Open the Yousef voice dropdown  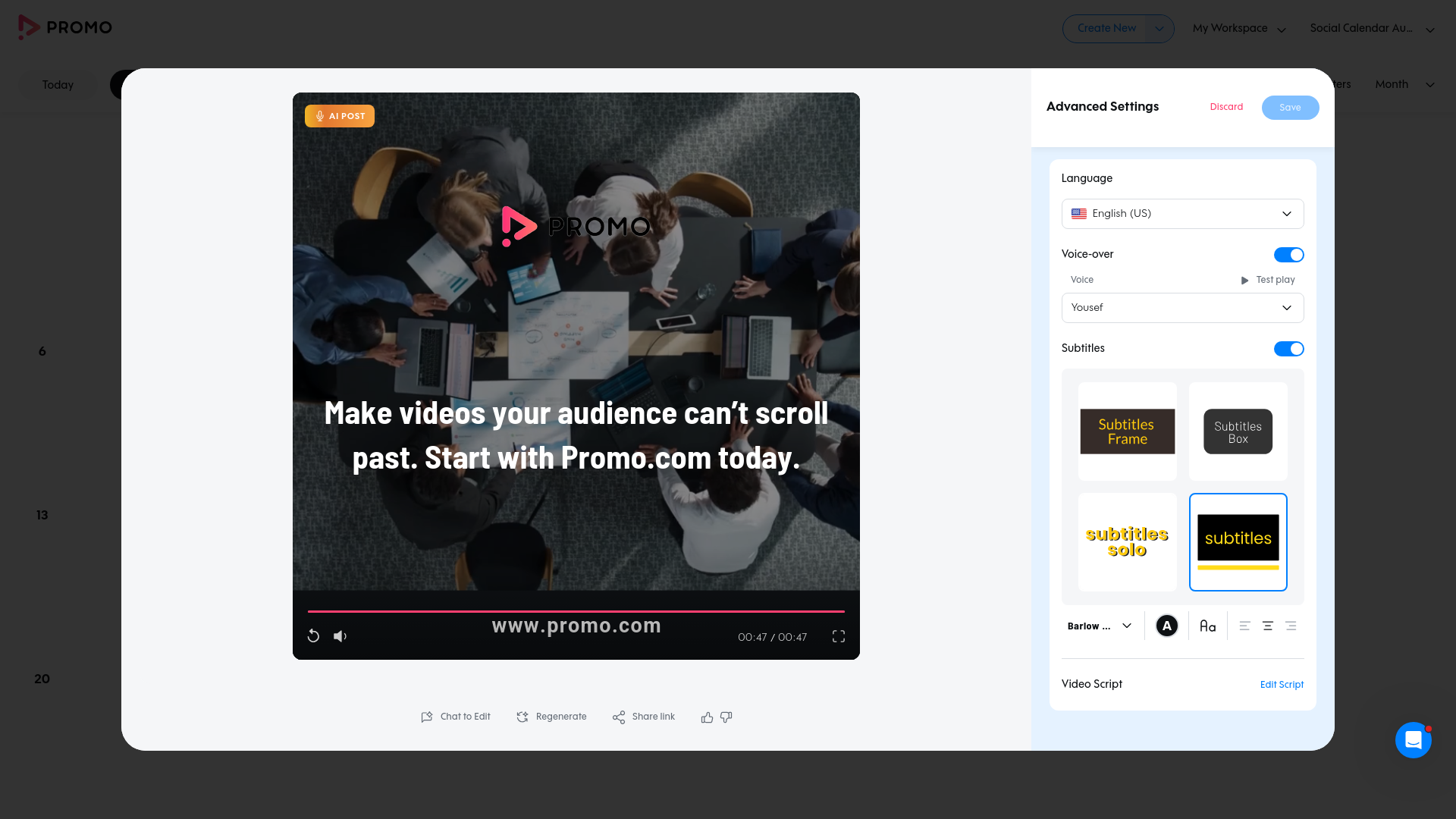(x=1182, y=308)
